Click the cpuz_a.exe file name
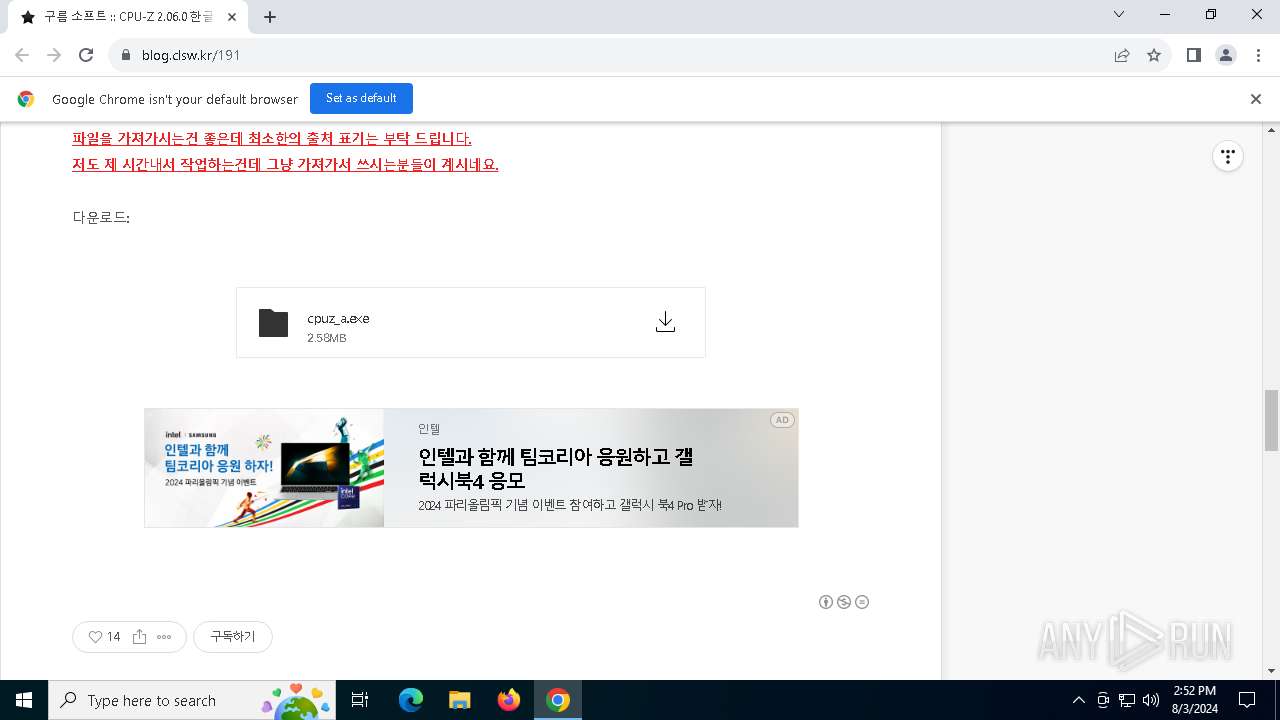This screenshot has height=720, width=1280. tap(338, 318)
